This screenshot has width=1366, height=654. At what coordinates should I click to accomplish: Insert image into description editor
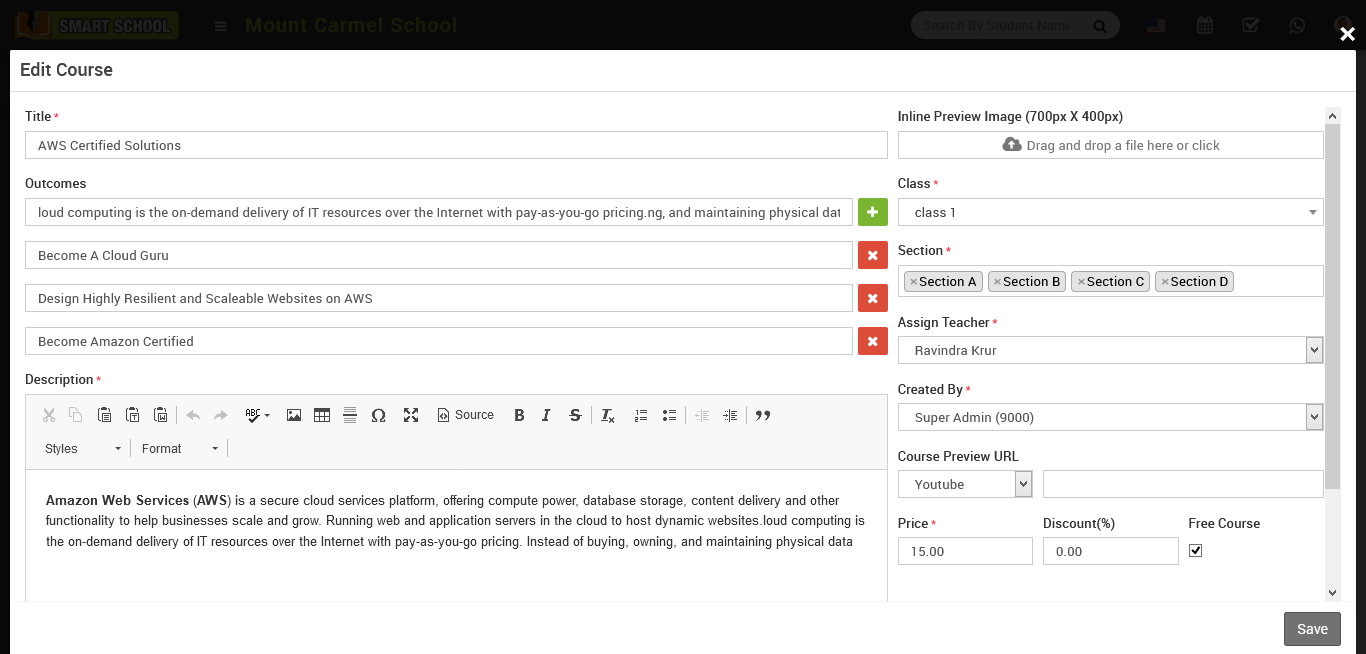294,415
